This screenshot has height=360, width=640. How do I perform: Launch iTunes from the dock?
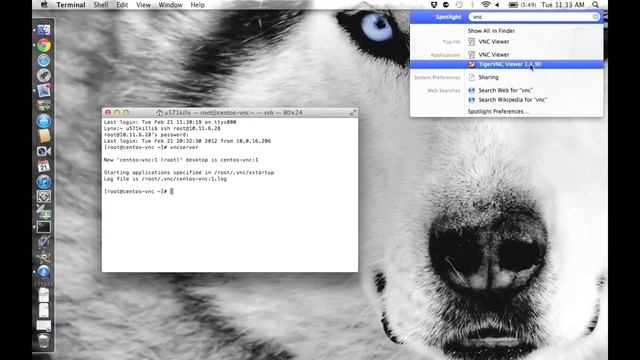pos(44,181)
